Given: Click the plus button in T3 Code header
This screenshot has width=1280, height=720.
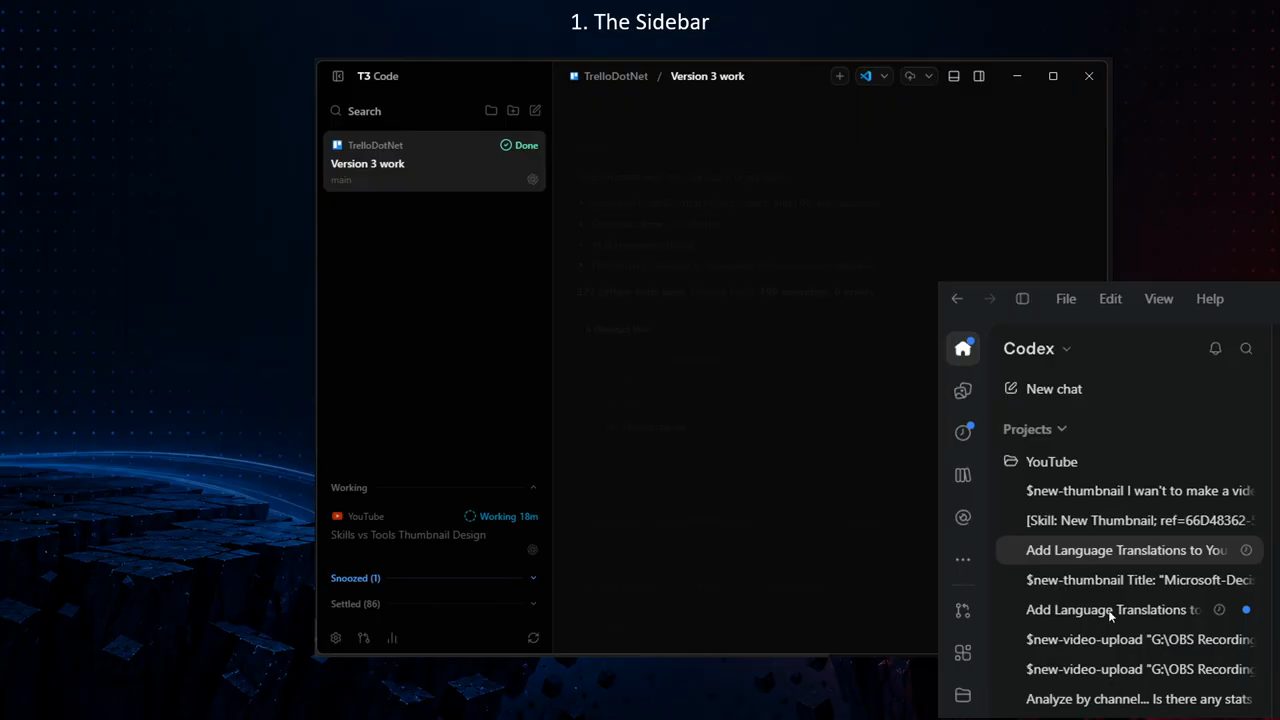Looking at the screenshot, I should 840,76.
